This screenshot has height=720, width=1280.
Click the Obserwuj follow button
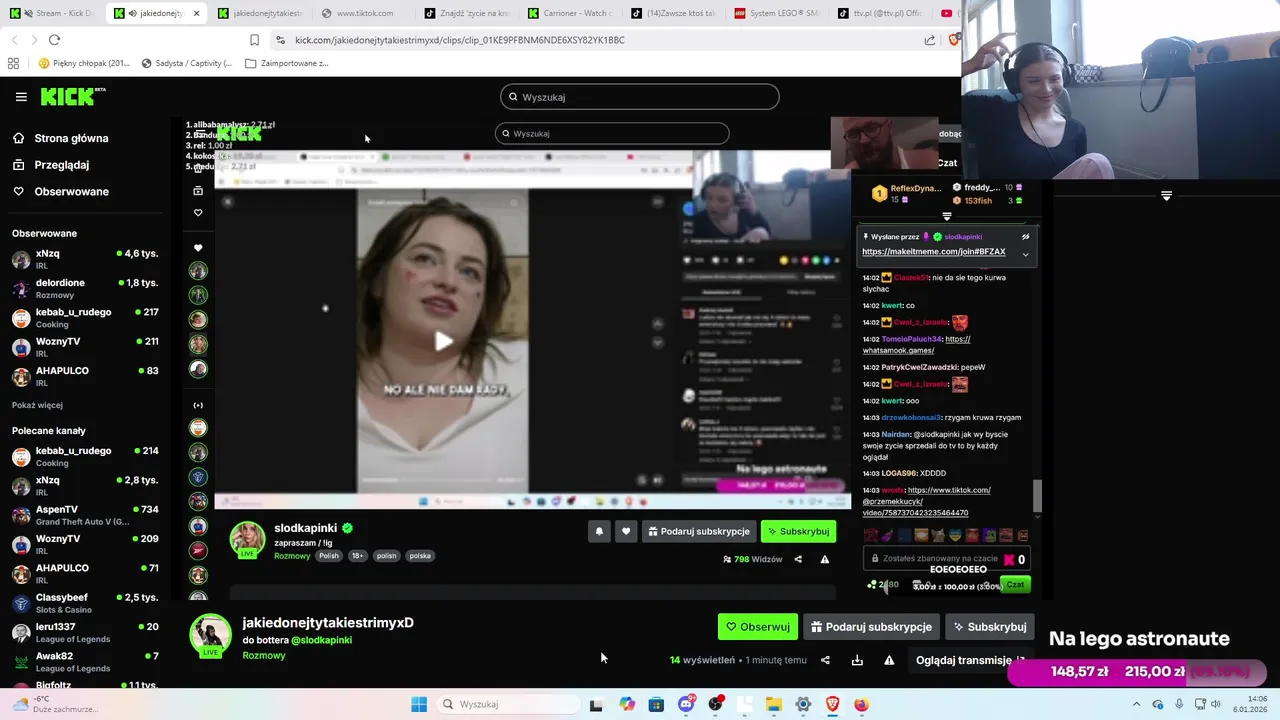[758, 627]
